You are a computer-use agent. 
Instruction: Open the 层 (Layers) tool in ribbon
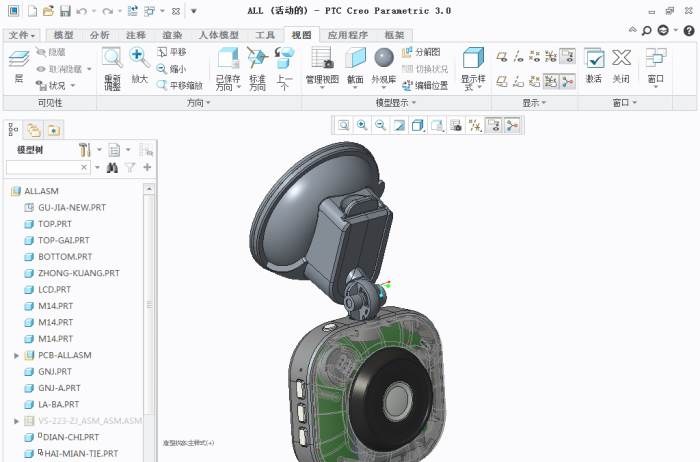click(x=19, y=67)
